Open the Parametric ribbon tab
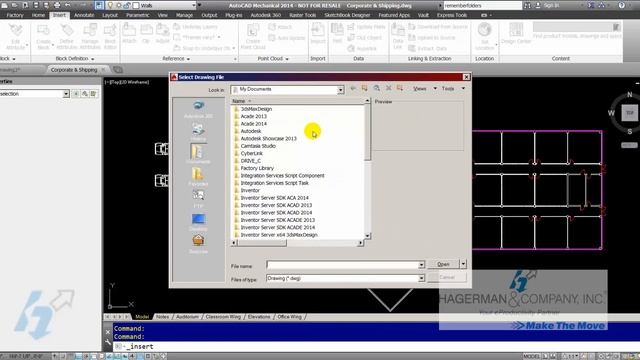The height and width of the screenshot is (360, 640). click(138, 15)
